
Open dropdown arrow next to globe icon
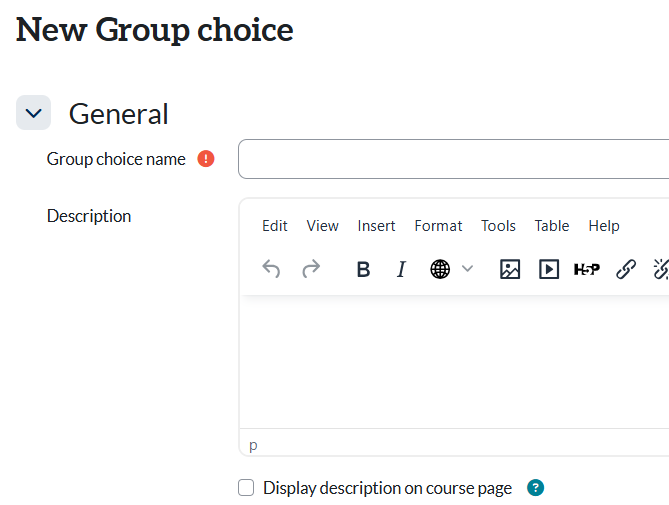click(x=467, y=269)
